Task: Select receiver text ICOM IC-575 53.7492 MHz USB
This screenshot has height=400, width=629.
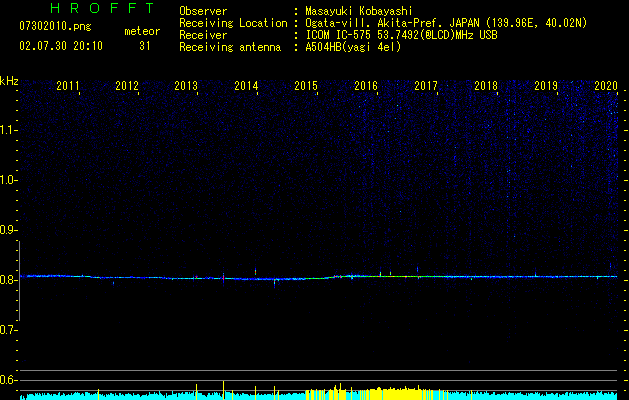Action: 401,35
